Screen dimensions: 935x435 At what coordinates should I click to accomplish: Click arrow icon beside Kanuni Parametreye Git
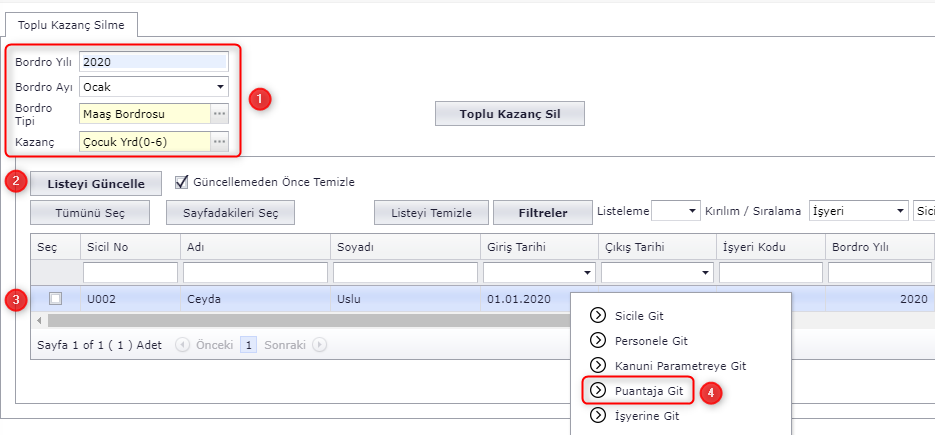[x=599, y=366]
